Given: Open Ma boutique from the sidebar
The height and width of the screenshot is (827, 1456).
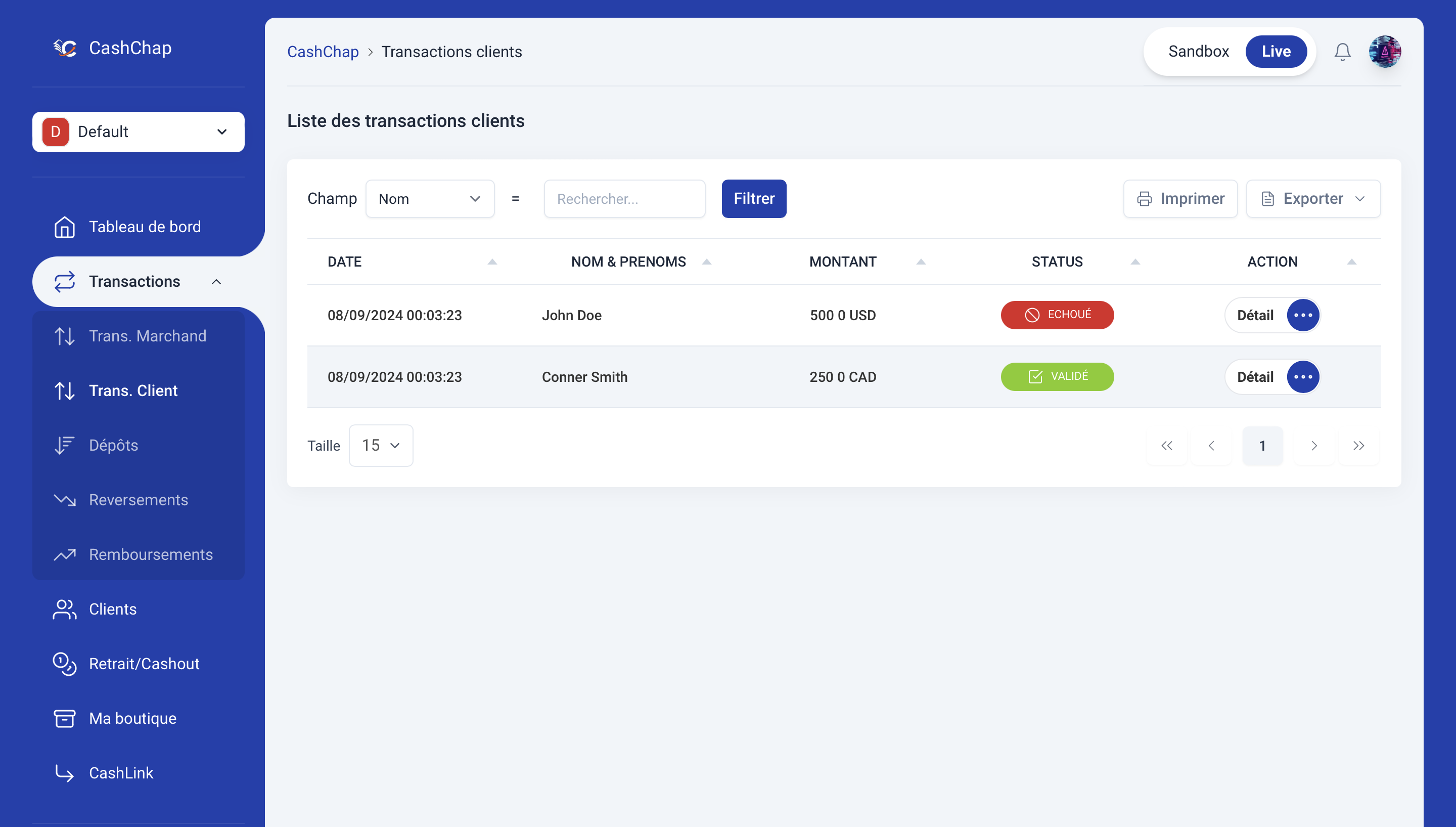Looking at the screenshot, I should [132, 718].
